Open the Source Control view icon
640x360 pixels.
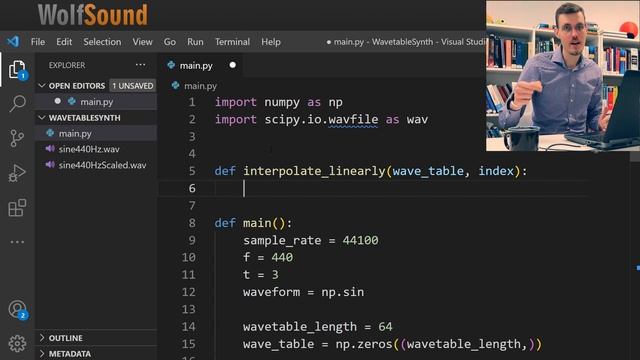click(x=17, y=139)
